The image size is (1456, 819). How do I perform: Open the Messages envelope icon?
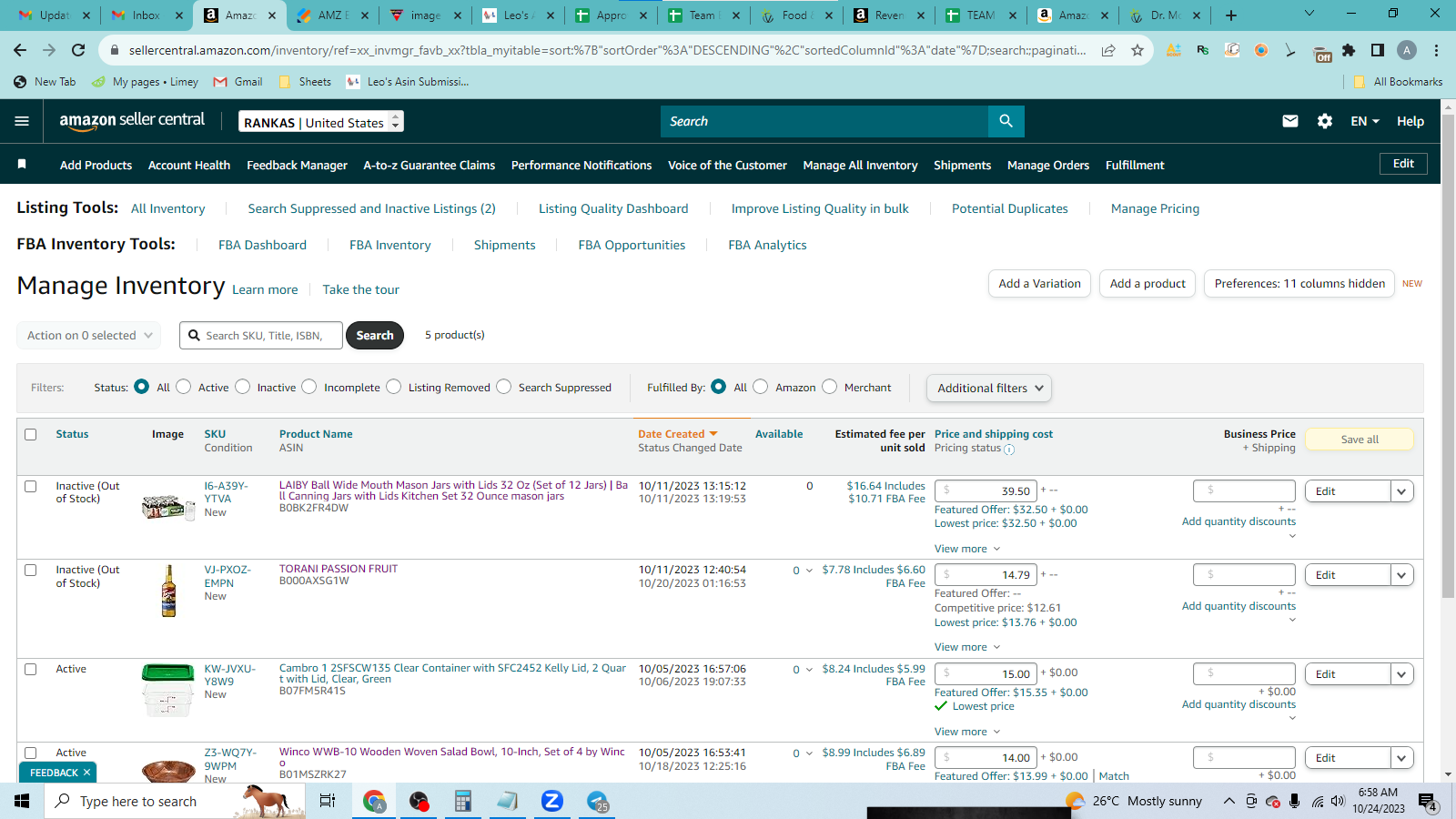click(x=1290, y=121)
